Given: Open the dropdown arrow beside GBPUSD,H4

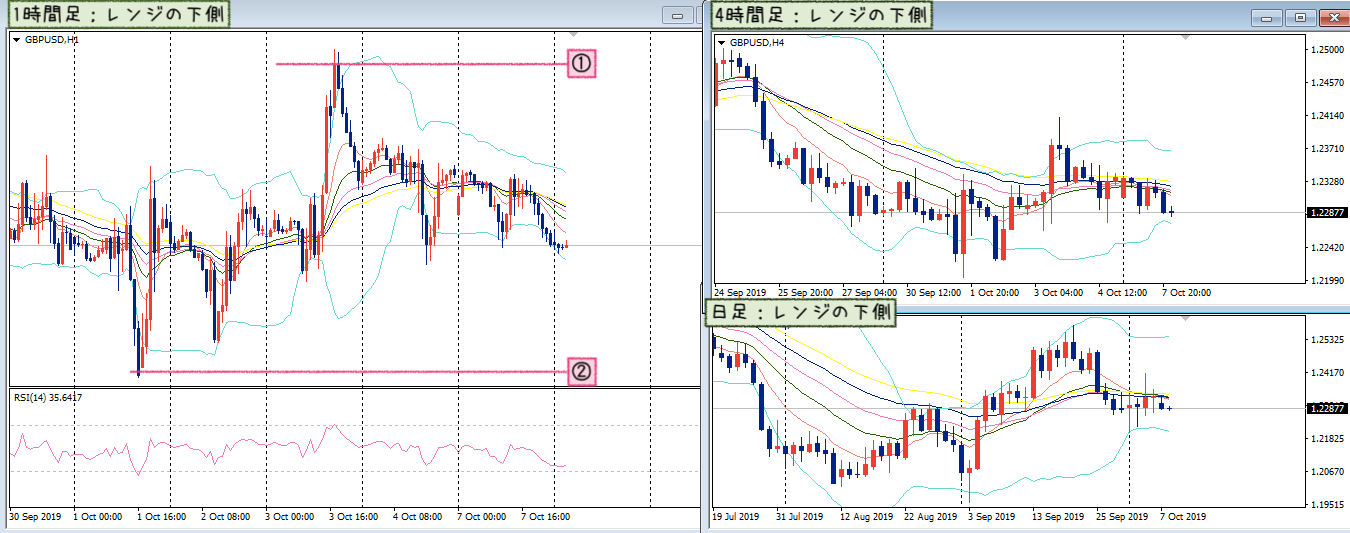Looking at the screenshot, I should pyautogui.click(x=723, y=43).
